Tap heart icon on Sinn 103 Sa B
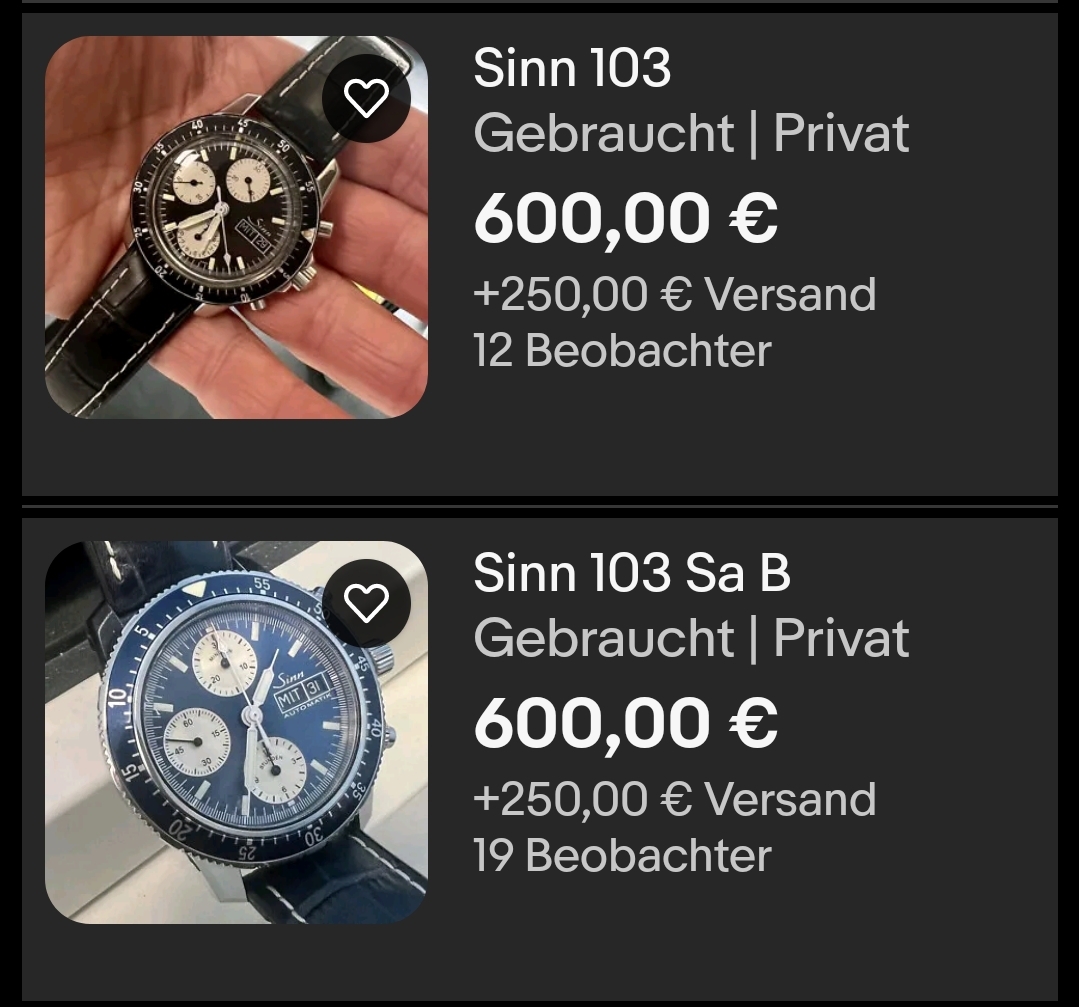The height and width of the screenshot is (1007, 1079). 366,604
